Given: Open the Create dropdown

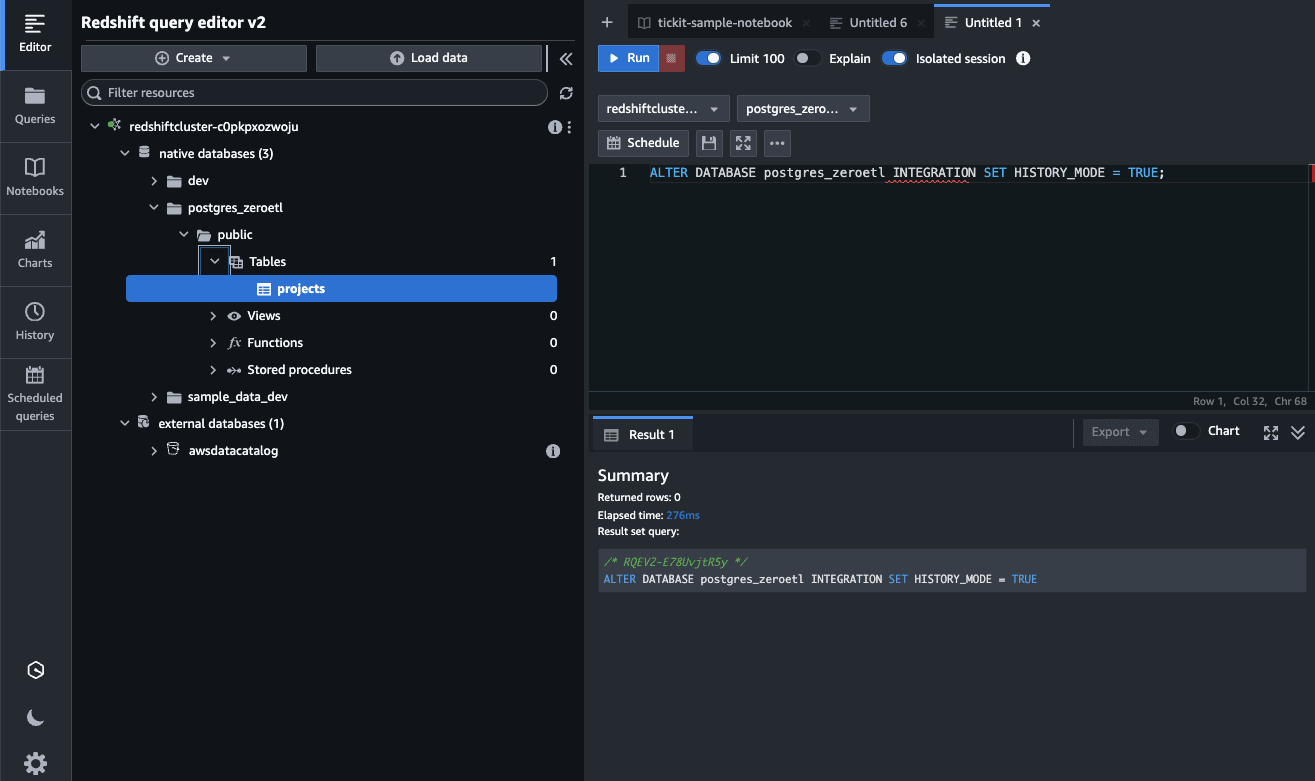Looking at the screenshot, I should 193,58.
